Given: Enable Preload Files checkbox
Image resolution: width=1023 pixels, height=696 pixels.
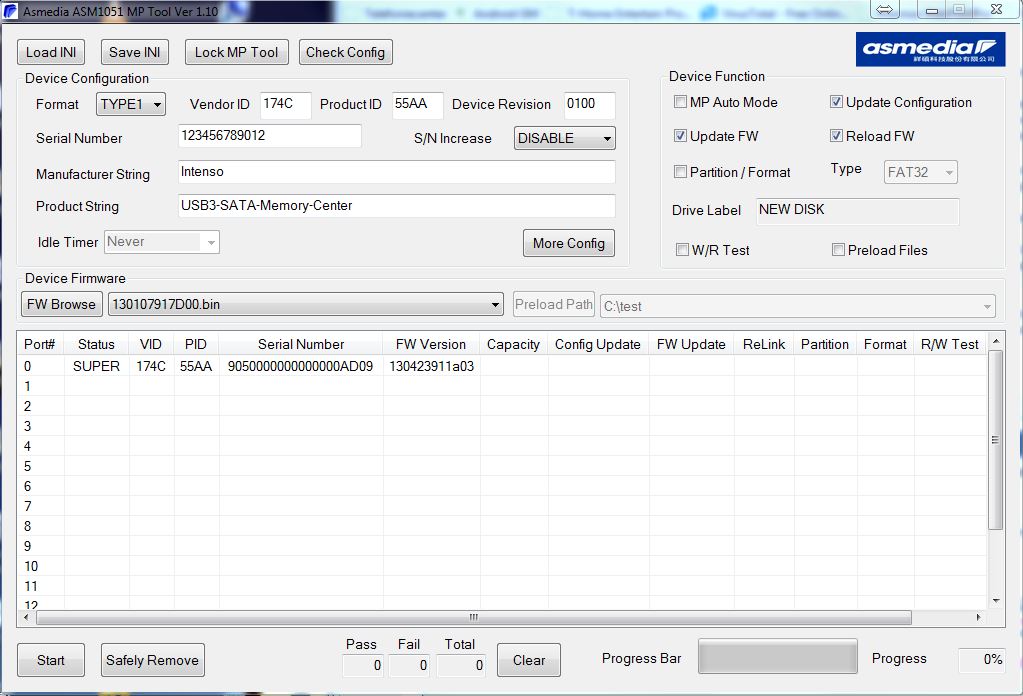Looking at the screenshot, I should point(838,250).
